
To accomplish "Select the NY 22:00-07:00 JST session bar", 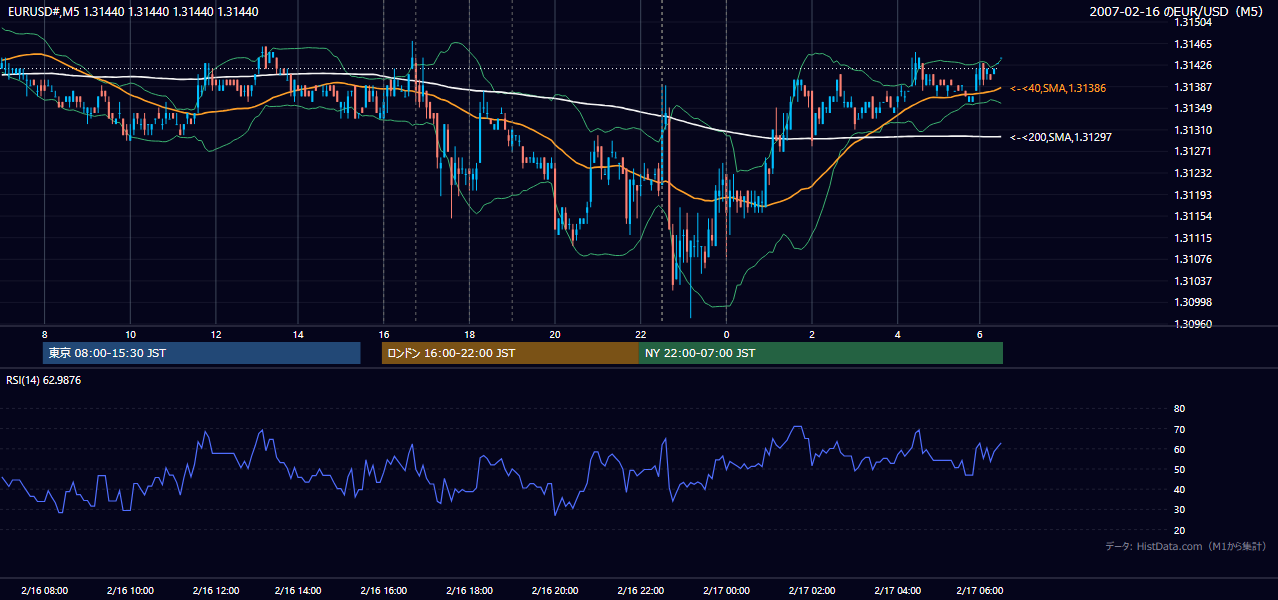I will pyautogui.click(x=821, y=353).
